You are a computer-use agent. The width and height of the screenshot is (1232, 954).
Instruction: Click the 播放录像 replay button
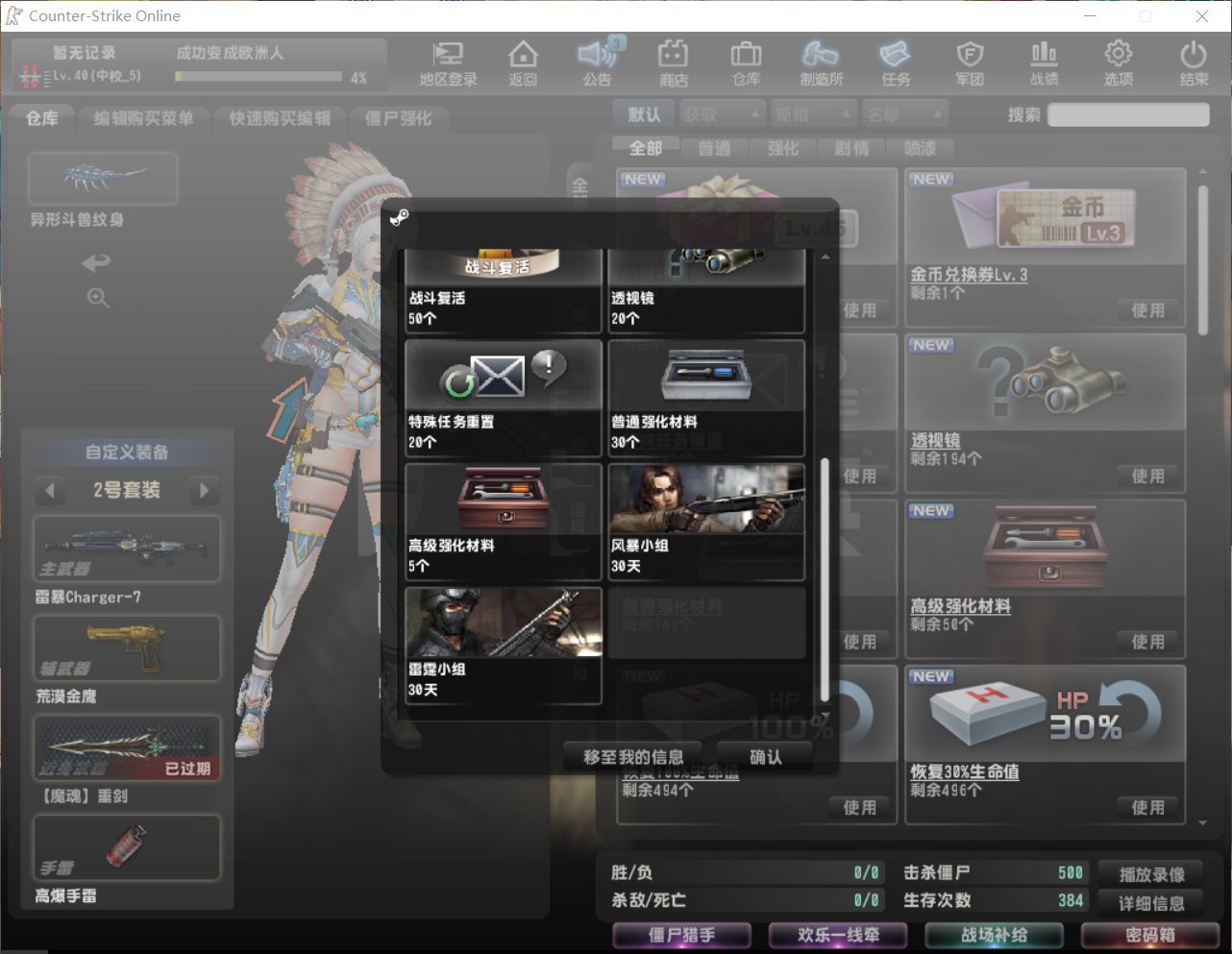(x=1152, y=874)
